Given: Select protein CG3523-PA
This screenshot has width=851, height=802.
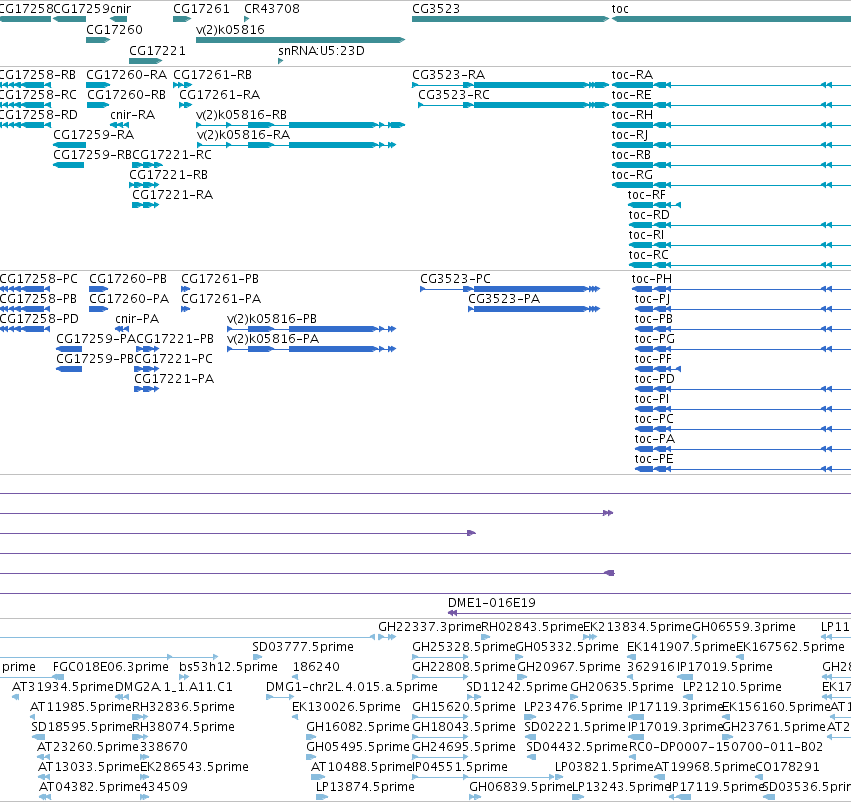Looking at the screenshot, I should click(534, 309).
